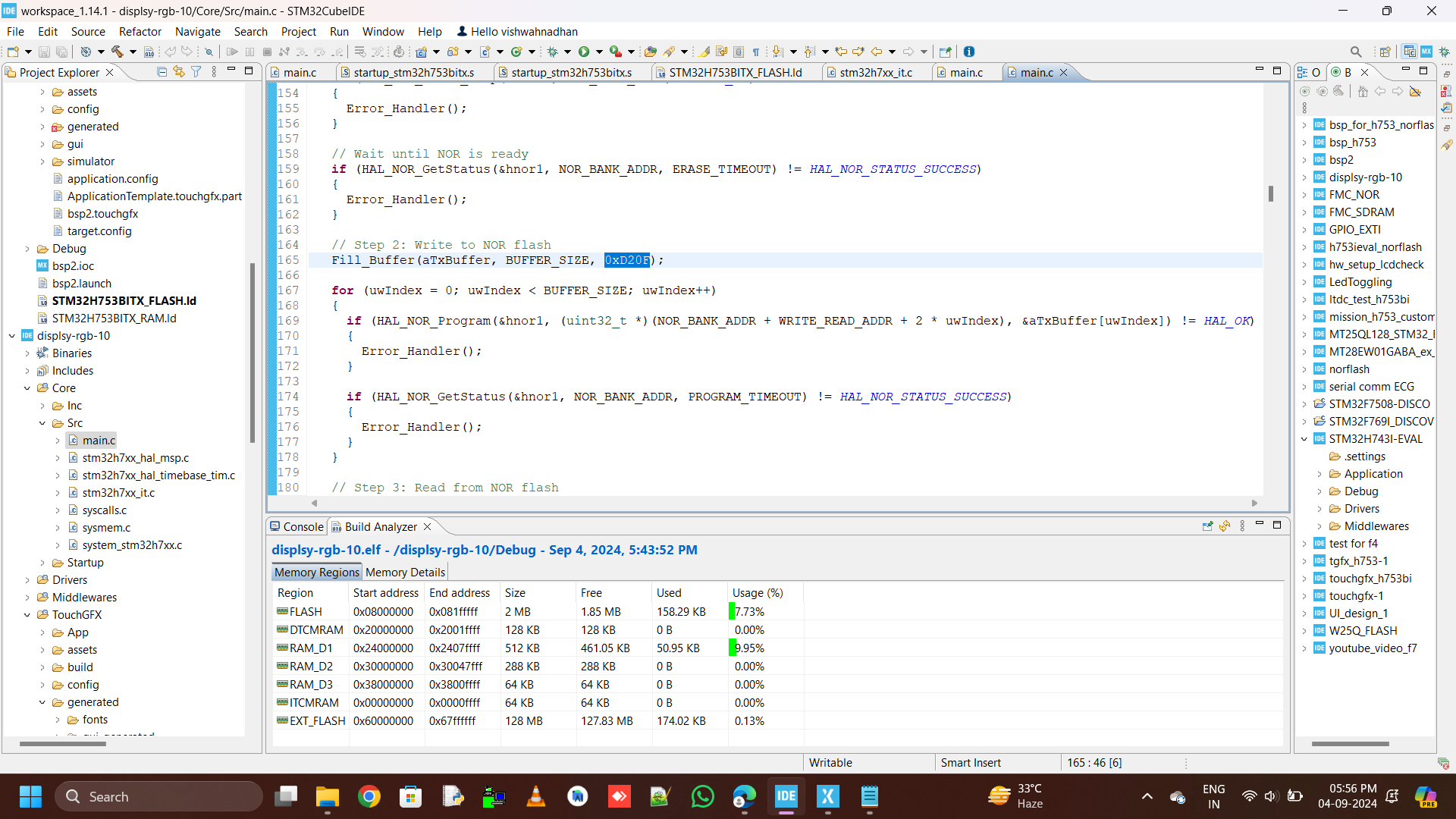The width and height of the screenshot is (1456, 819).
Task: Run the application with the green play icon
Action: coord(585,52)
